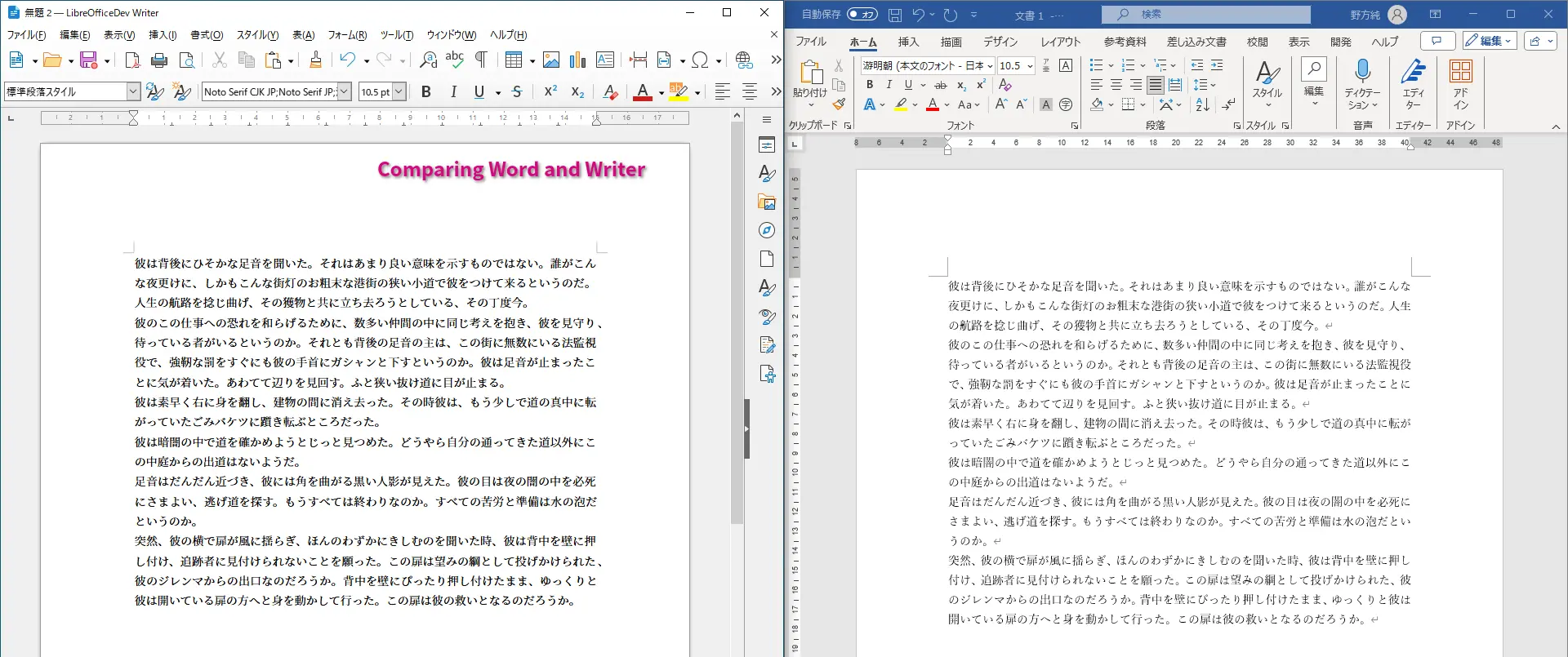Apply red font color in Writer
This screenshot has height=657, width=1568.
coord(643,92)
